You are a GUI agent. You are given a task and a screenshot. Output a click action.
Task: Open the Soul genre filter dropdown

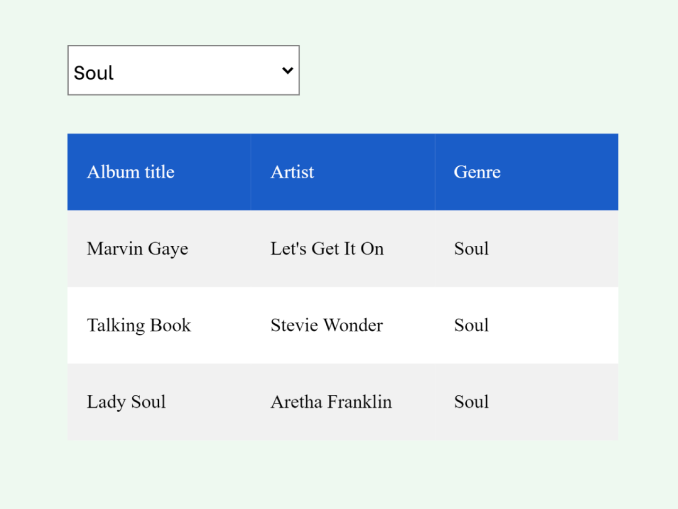tap(183, 71)
